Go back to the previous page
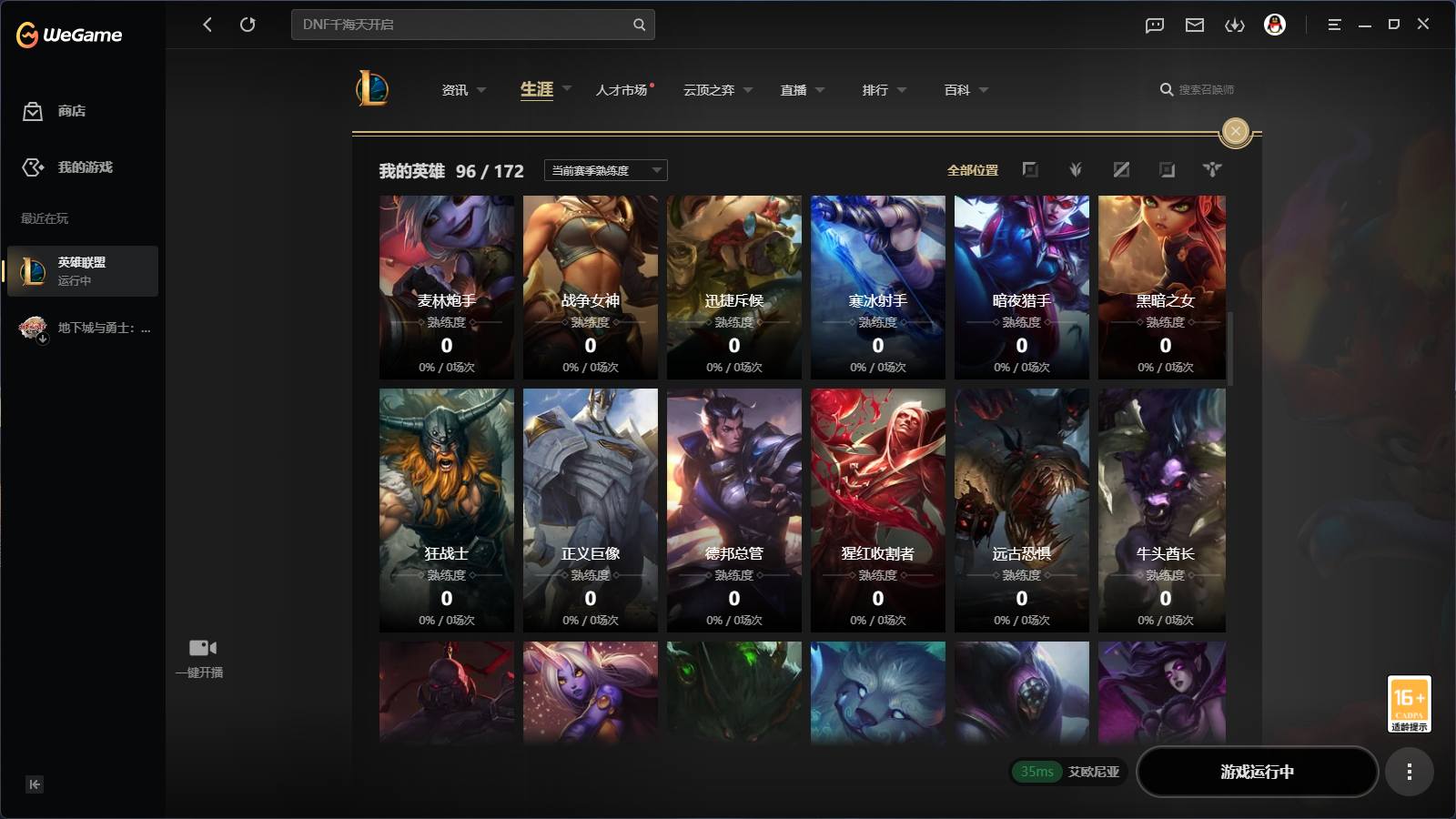Screen dimensions: 1456x819 (207, 25)
